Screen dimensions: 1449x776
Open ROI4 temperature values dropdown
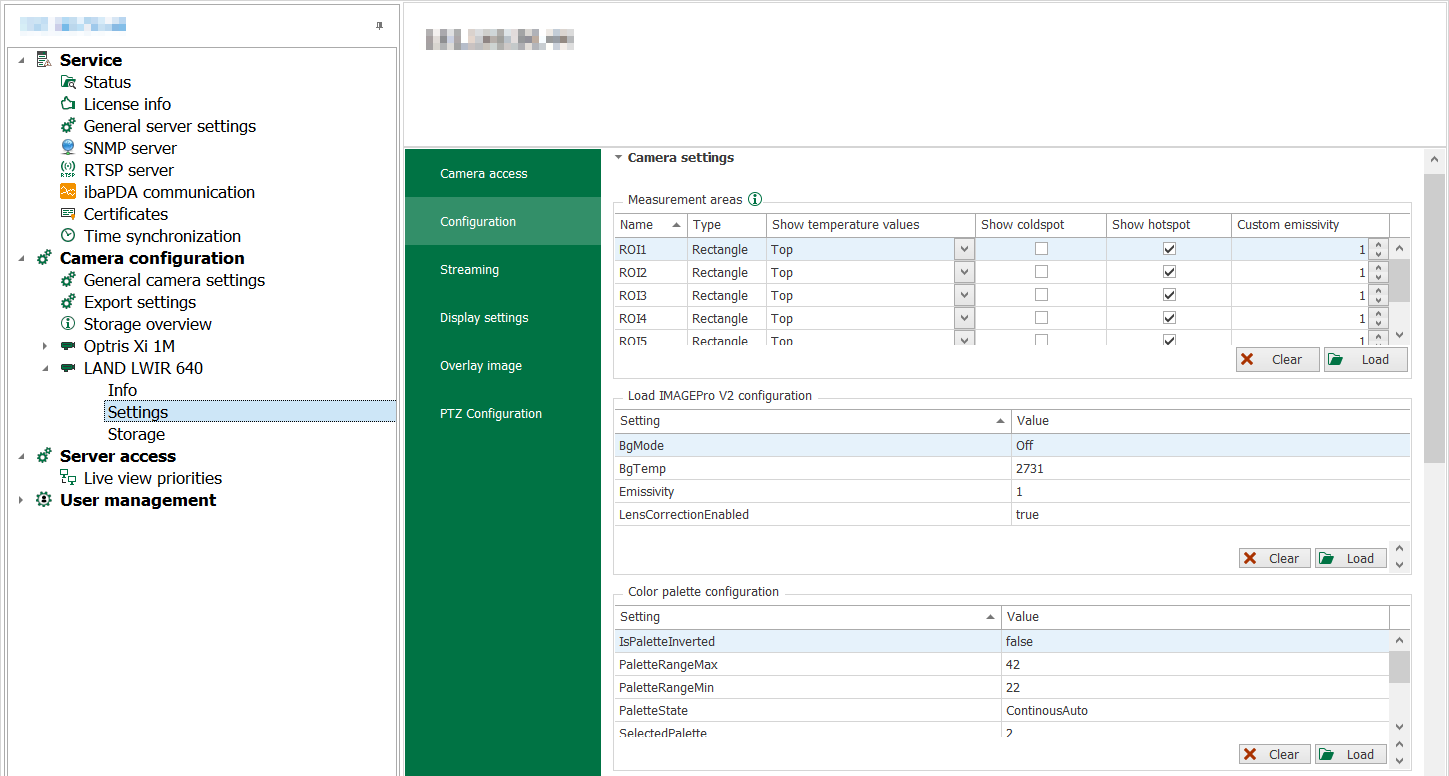coord(964,318)
